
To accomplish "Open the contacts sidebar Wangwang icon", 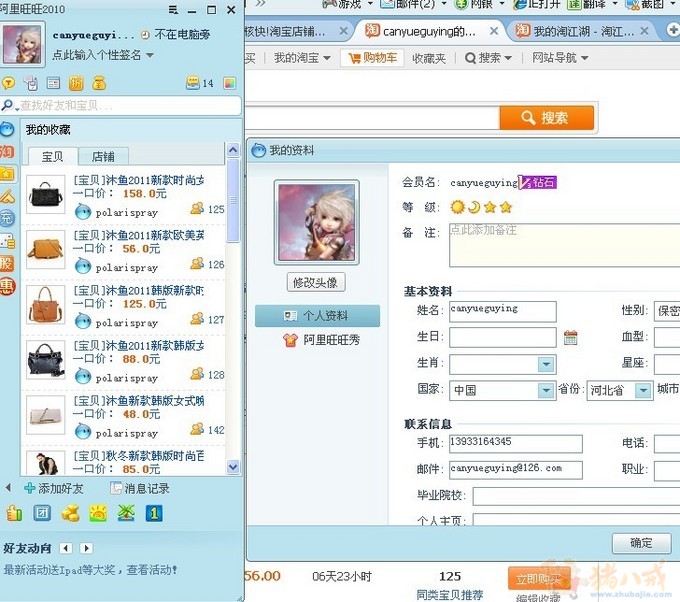I will coord(7,129).
